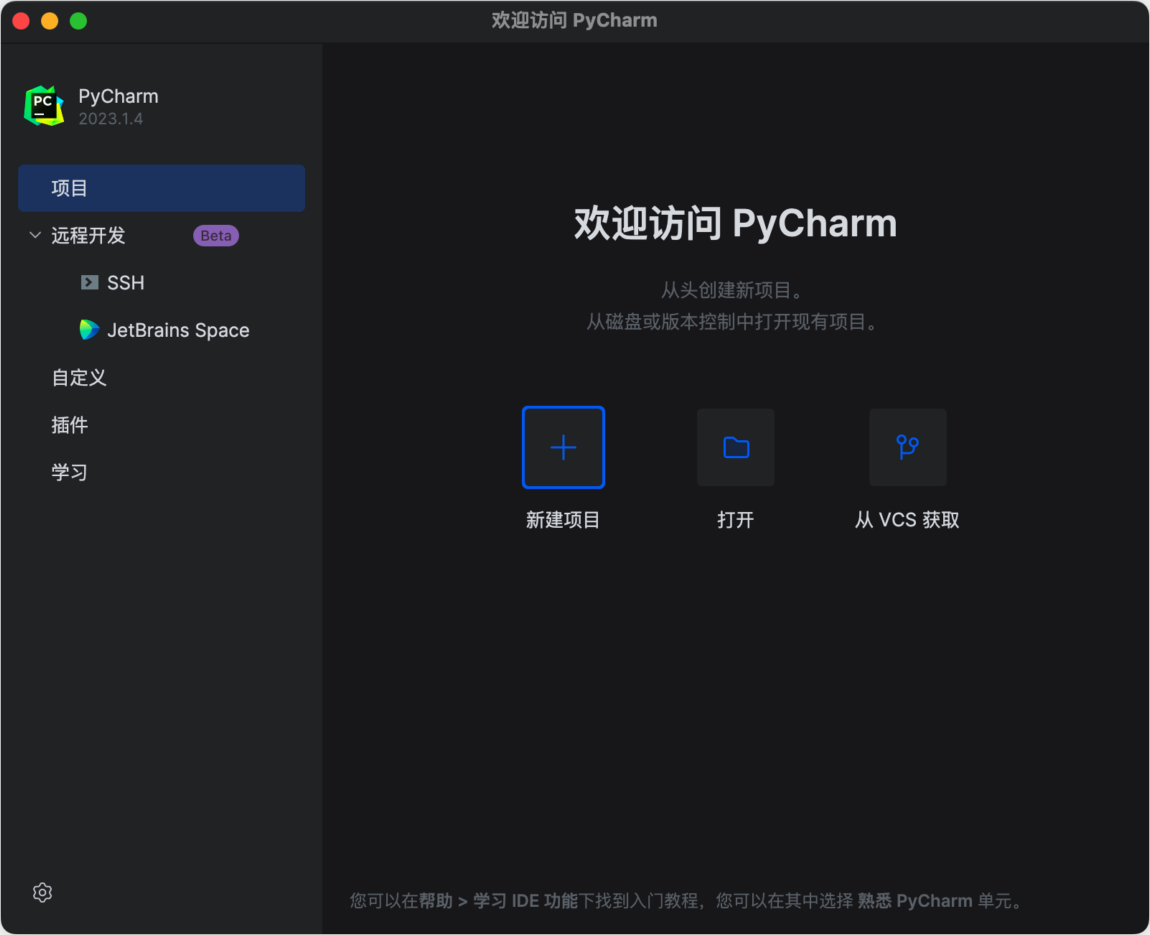1150x935 pixels.
Task: Open the 插件 section
Action: click(x=70, y=424)
